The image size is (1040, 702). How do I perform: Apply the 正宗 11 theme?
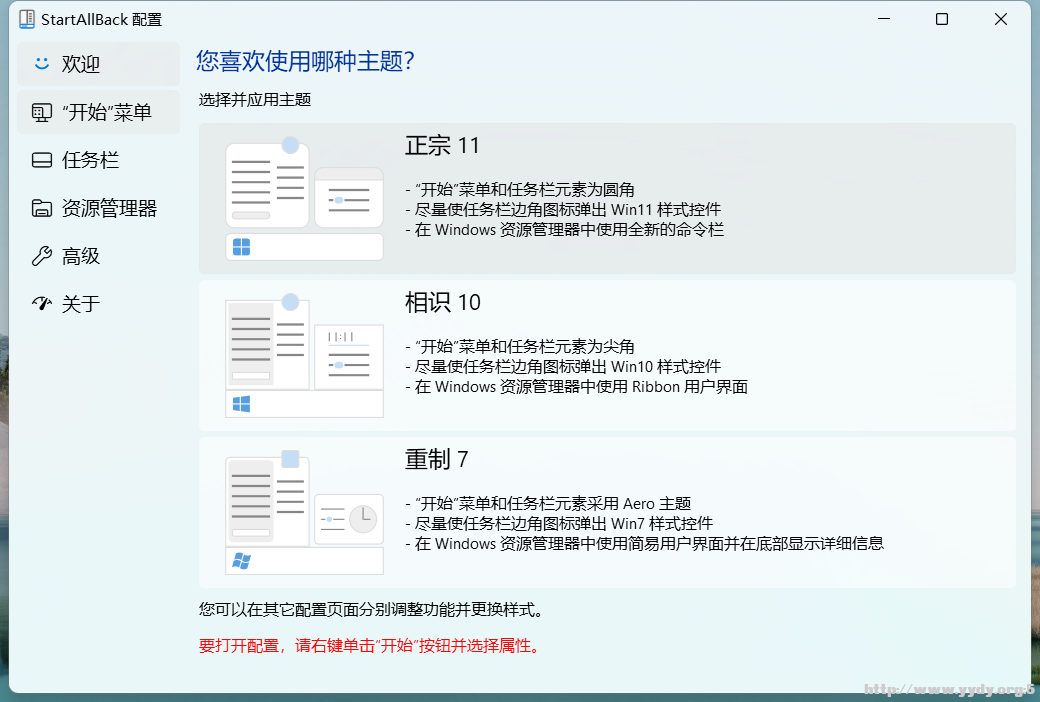tap(607, 198)
